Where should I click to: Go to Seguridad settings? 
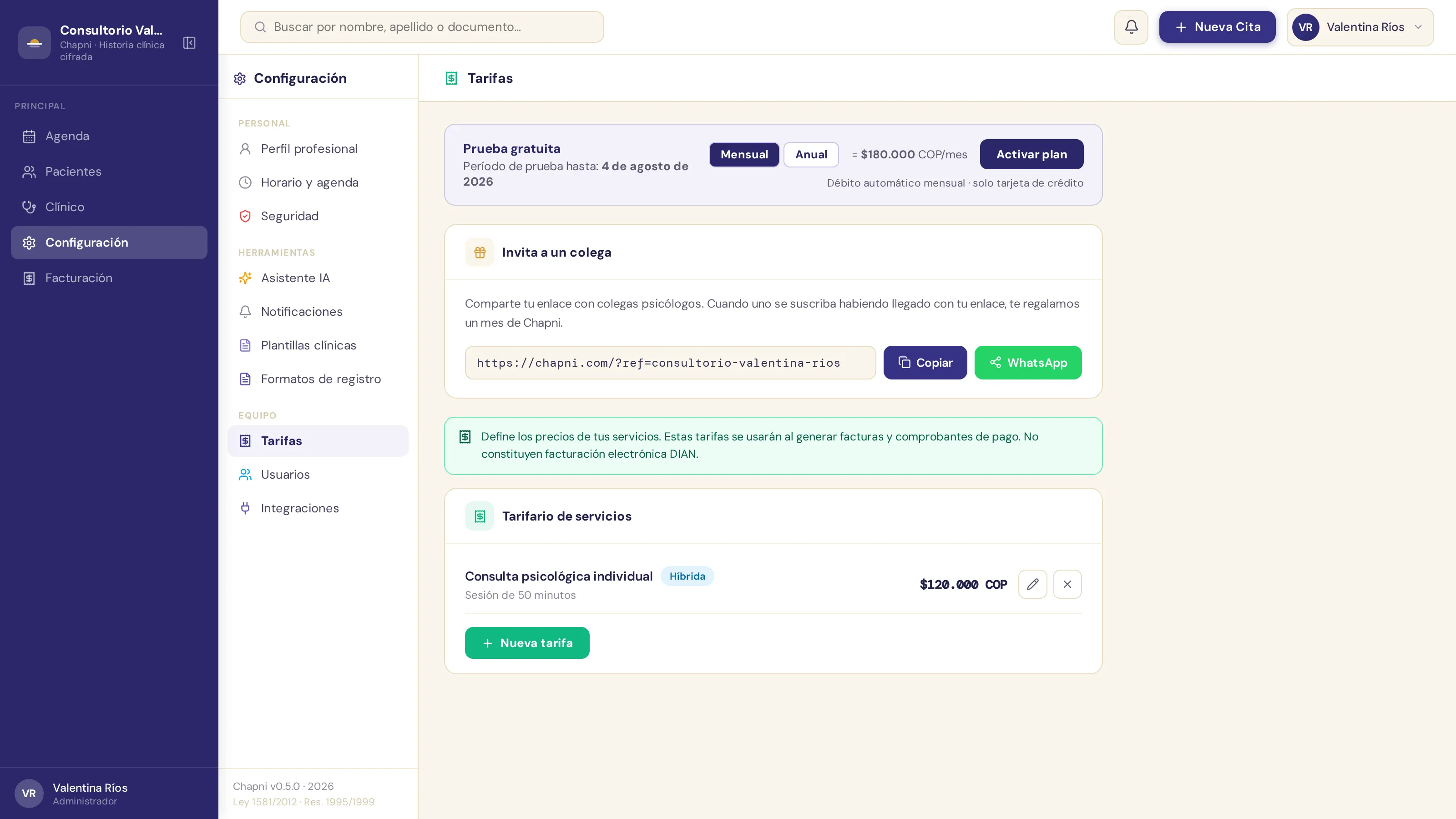click(x=318, y=216)
